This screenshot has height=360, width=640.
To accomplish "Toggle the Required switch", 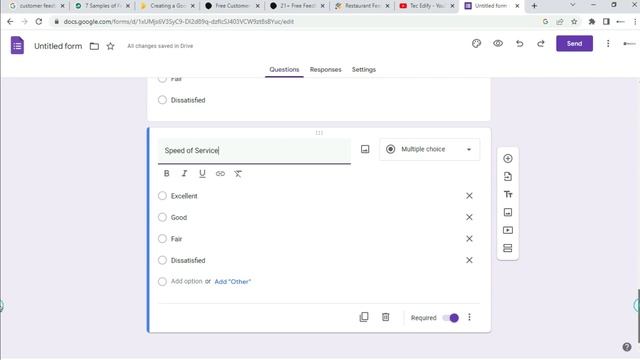I will click(x=451, y=318).
